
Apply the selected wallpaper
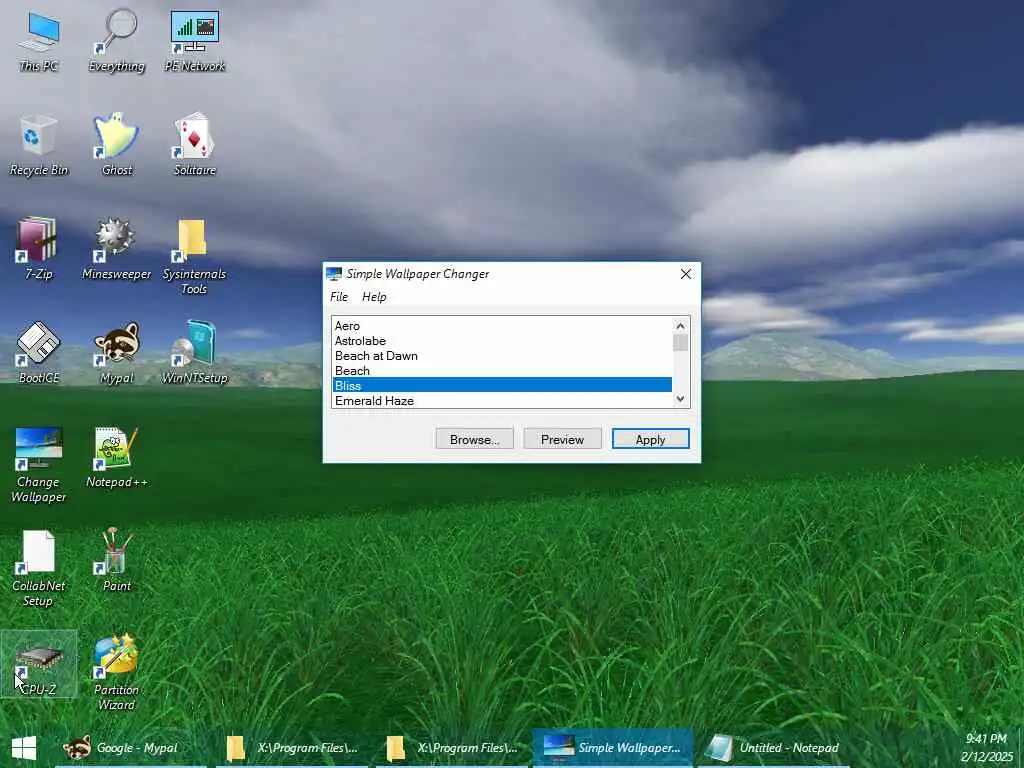pyautogui.click(x=650, y=440)
